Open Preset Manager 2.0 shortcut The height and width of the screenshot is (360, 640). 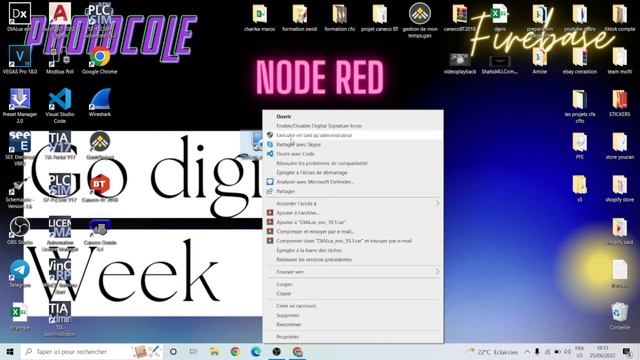click(x=20, y=106)
